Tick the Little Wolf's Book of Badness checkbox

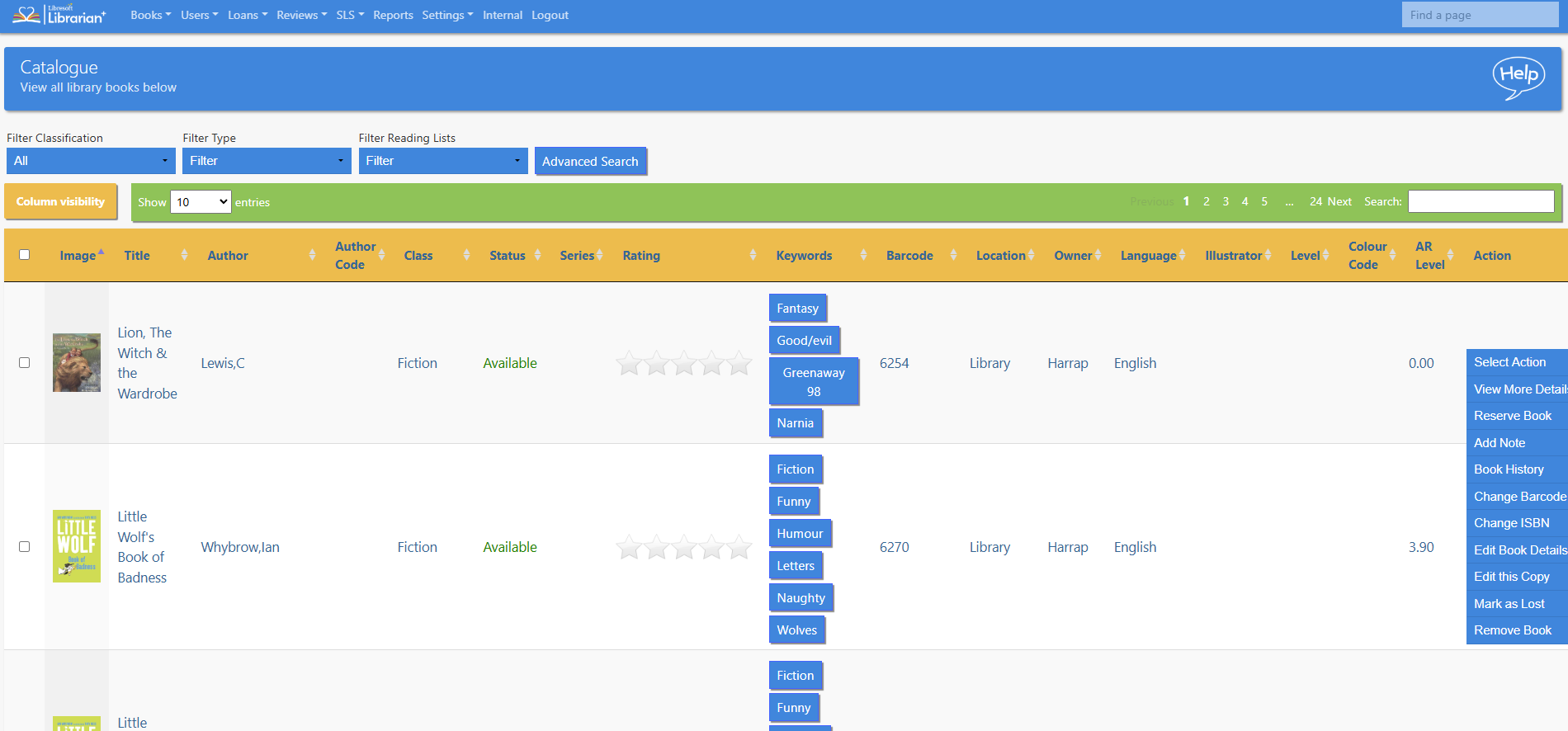pos(24,547)
